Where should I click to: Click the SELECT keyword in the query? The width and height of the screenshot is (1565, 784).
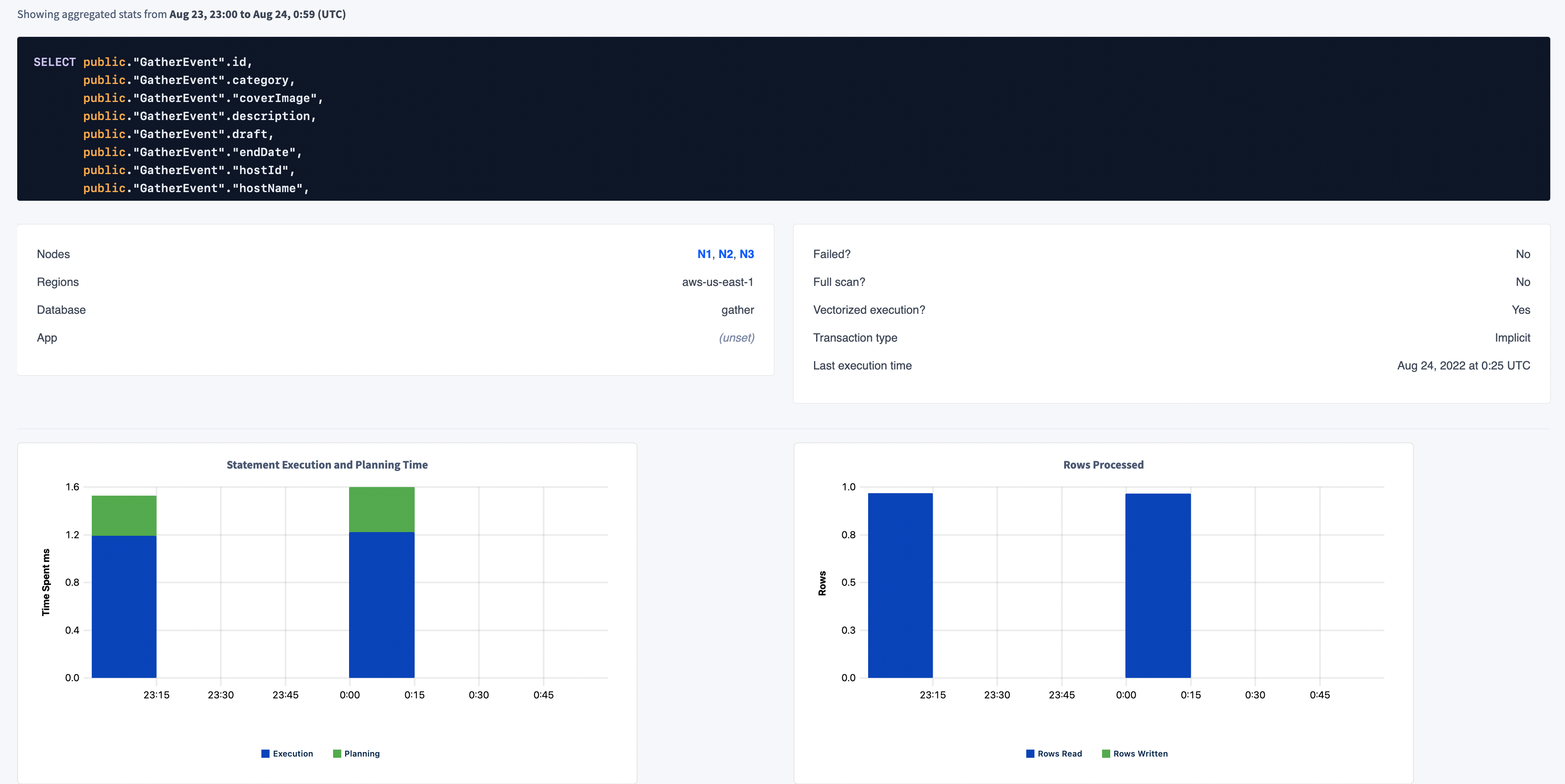click(54, 62)
